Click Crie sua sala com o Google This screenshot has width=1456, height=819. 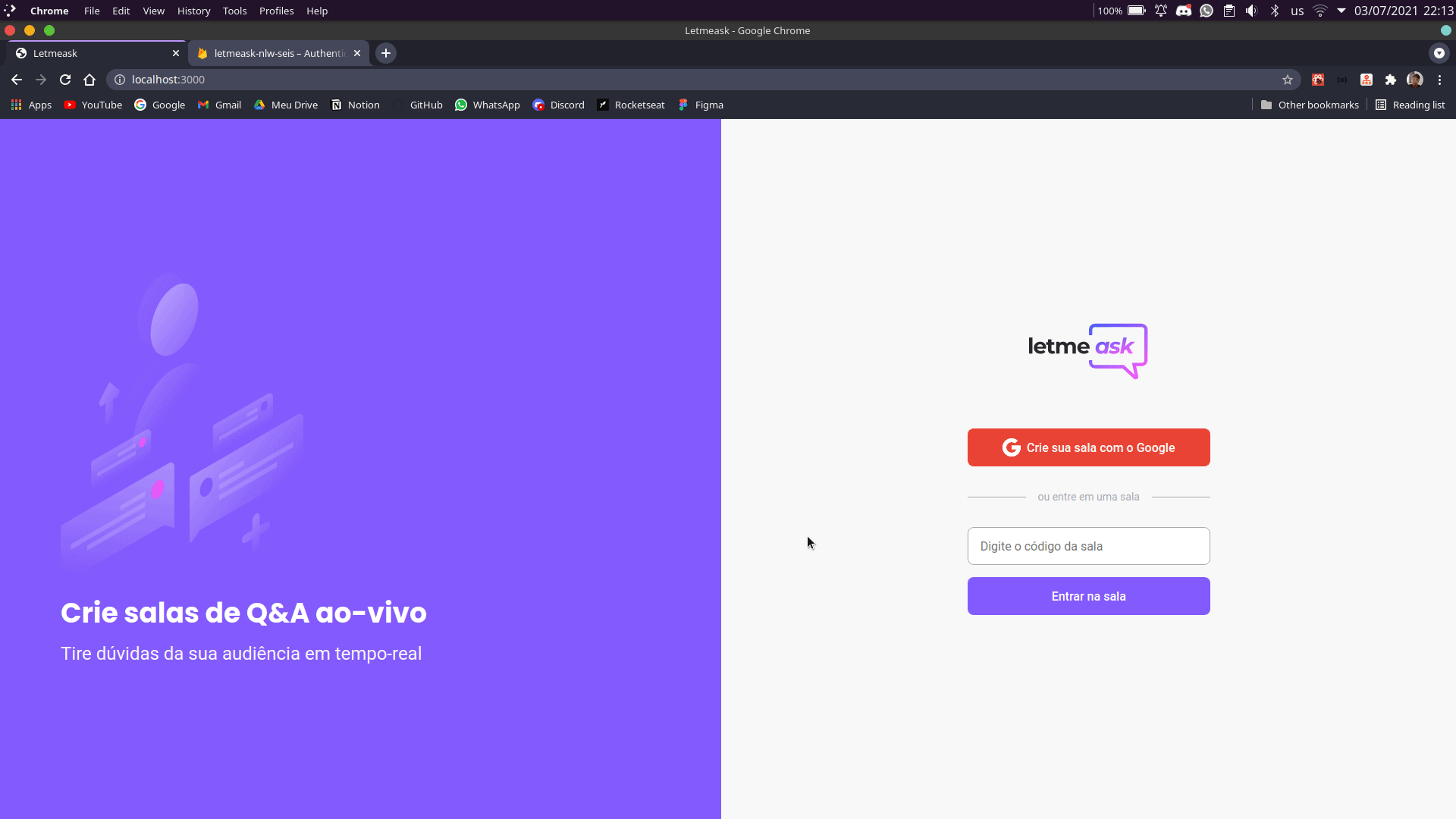(x=1088, y=447)
